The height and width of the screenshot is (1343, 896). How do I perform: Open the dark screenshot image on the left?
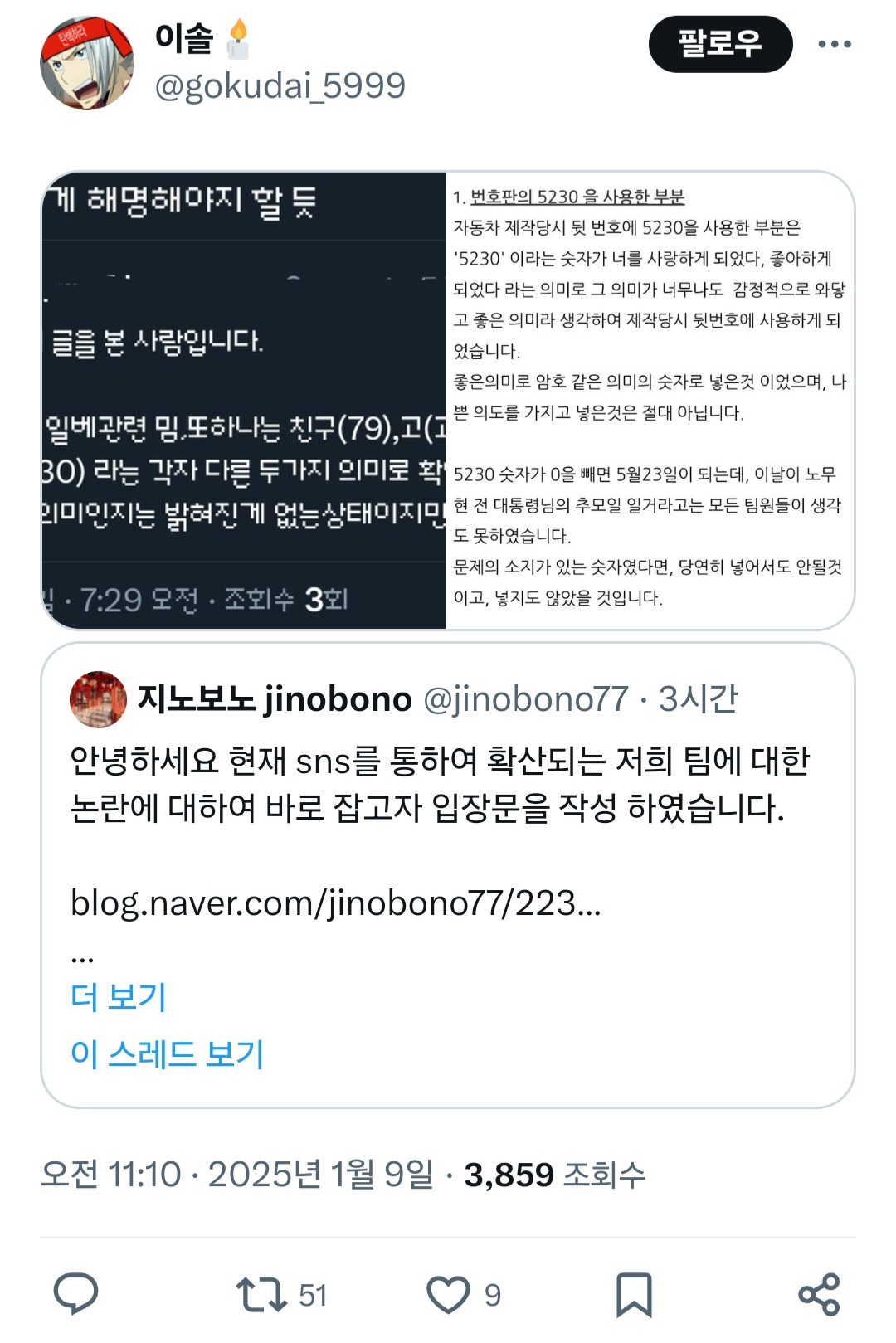(244, 401)
